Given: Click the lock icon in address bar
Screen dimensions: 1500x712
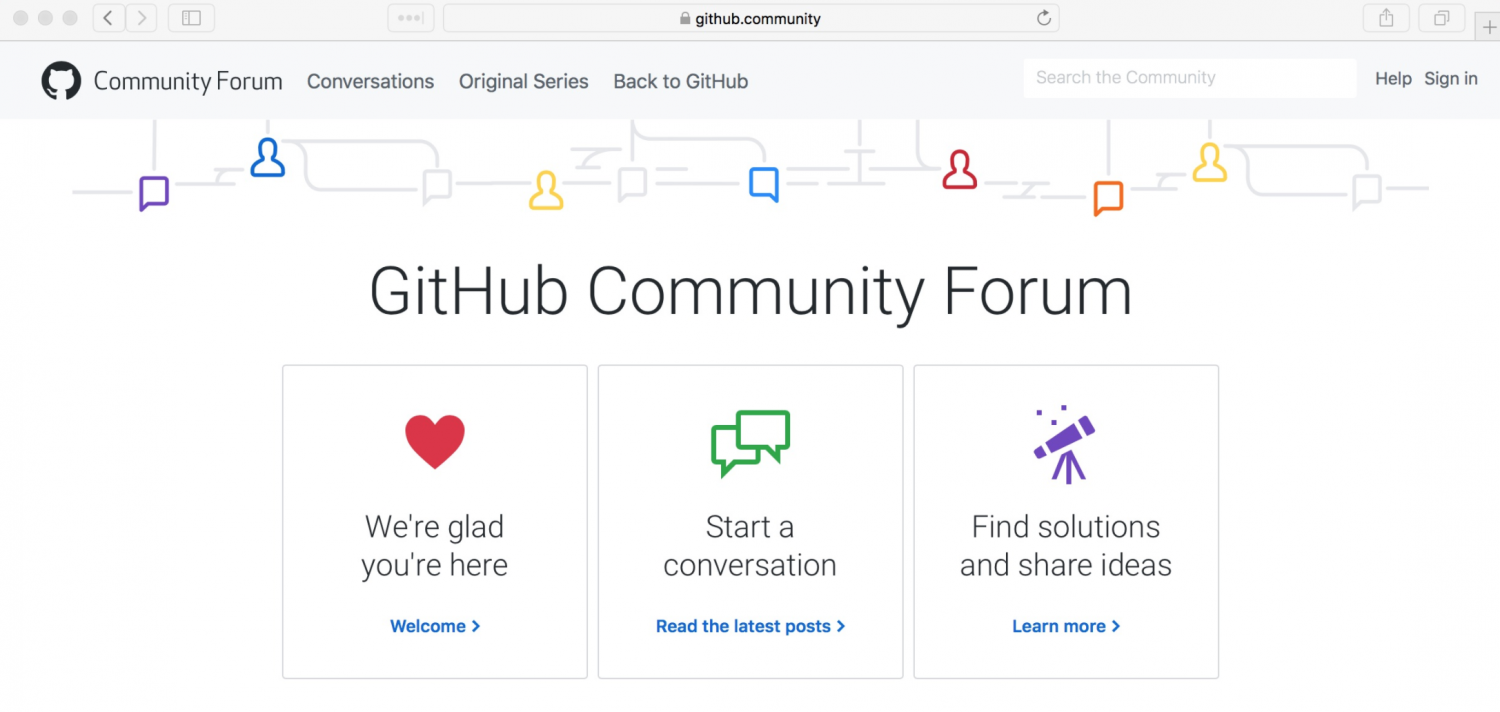Looking at the screenshot, I should tap(685, 18).
